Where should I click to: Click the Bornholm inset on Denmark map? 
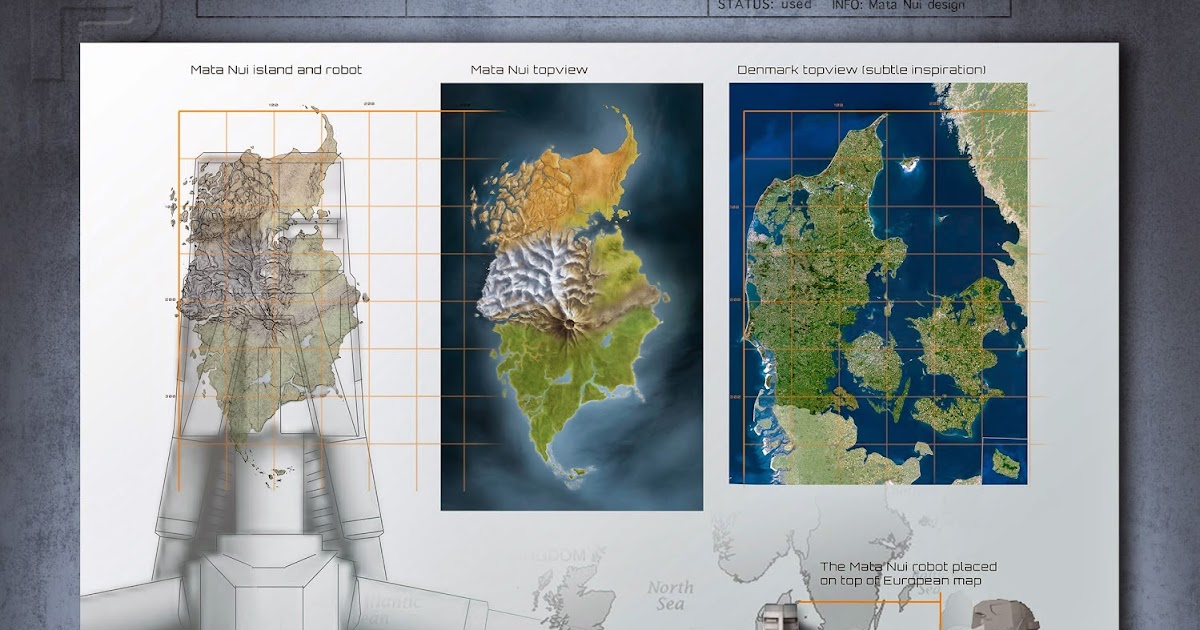pyautogui.click(x=1004, y=461)
